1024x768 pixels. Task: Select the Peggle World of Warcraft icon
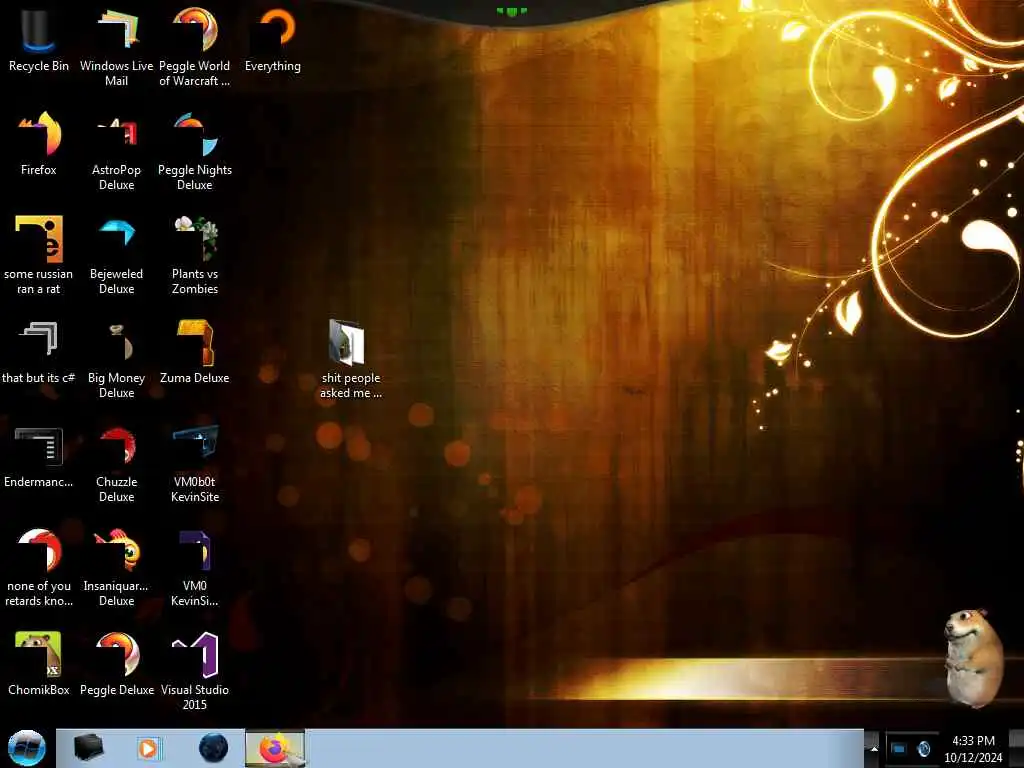(x=195, y=47)
